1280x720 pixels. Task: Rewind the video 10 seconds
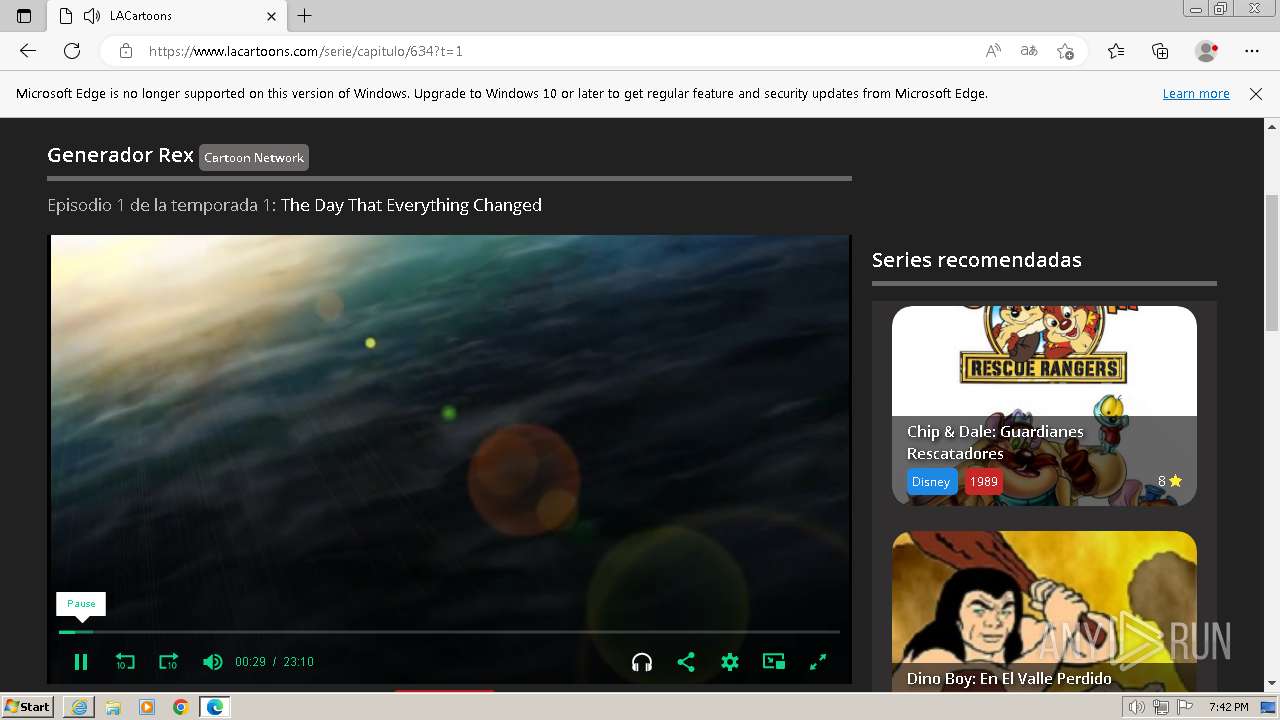(x=125, y=662)
